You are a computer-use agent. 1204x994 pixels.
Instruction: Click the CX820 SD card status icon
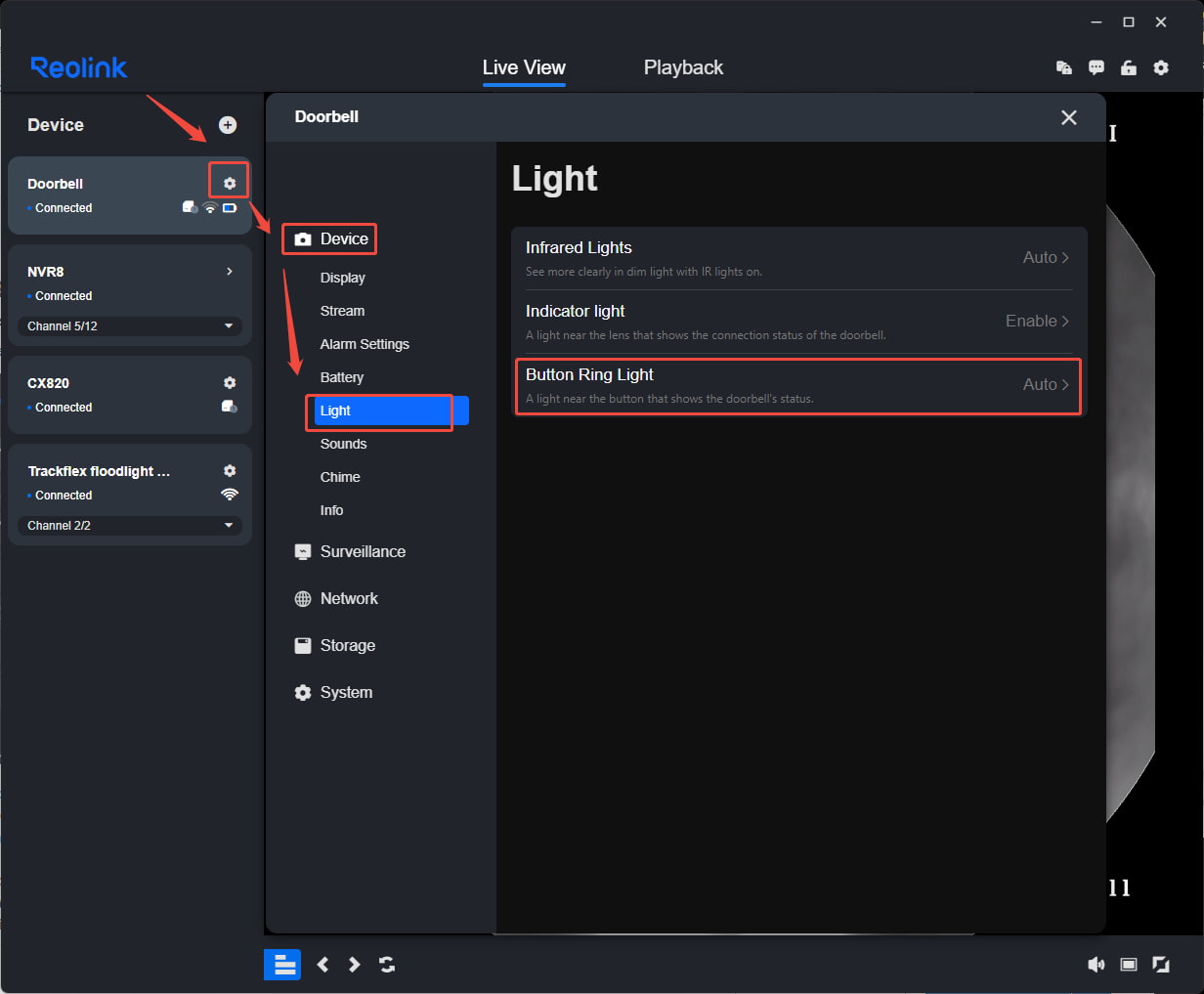230,407
